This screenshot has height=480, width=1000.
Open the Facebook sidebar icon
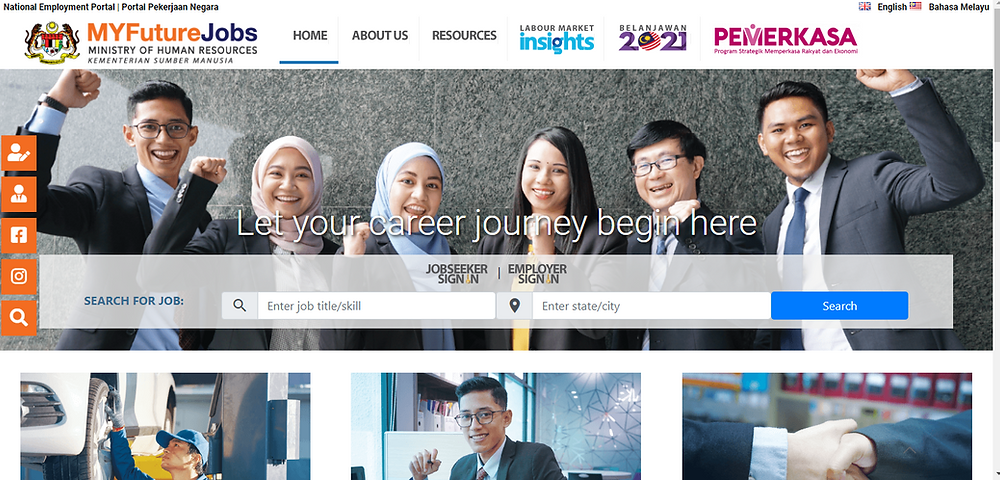pyautogui.click(x=18, y=235)
